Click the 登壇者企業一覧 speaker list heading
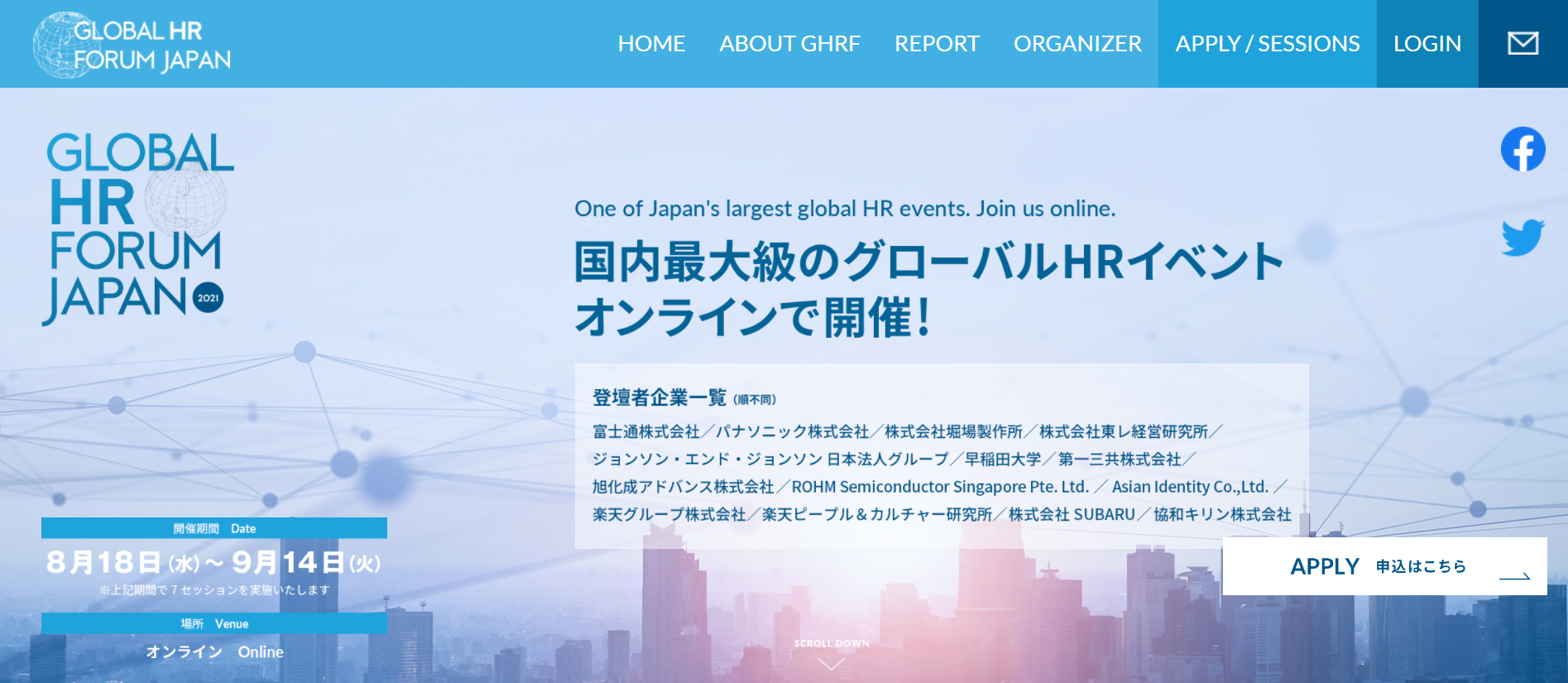The image size is (1568, 683). [x=659, y=398]
